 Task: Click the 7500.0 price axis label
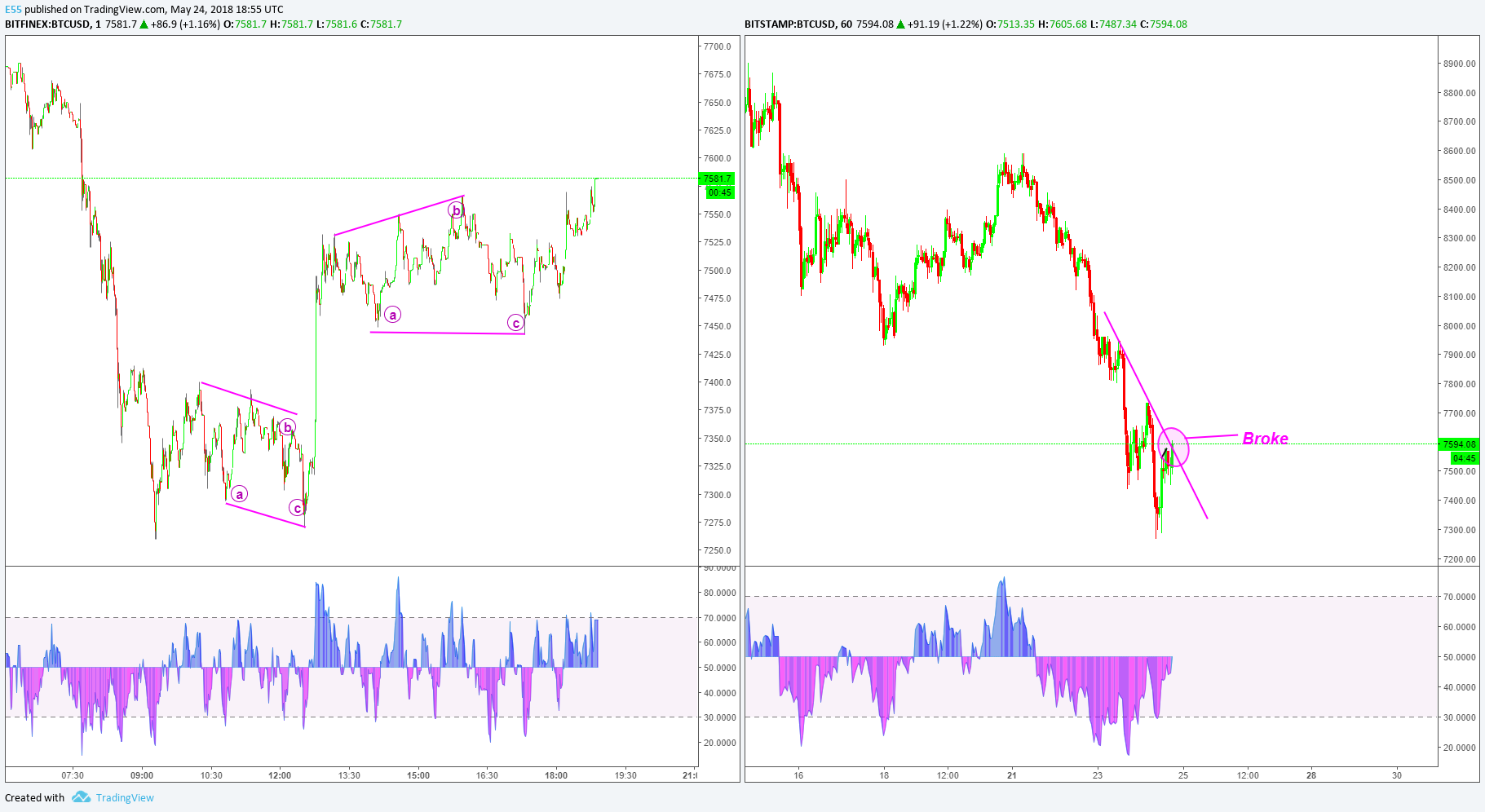718,271
